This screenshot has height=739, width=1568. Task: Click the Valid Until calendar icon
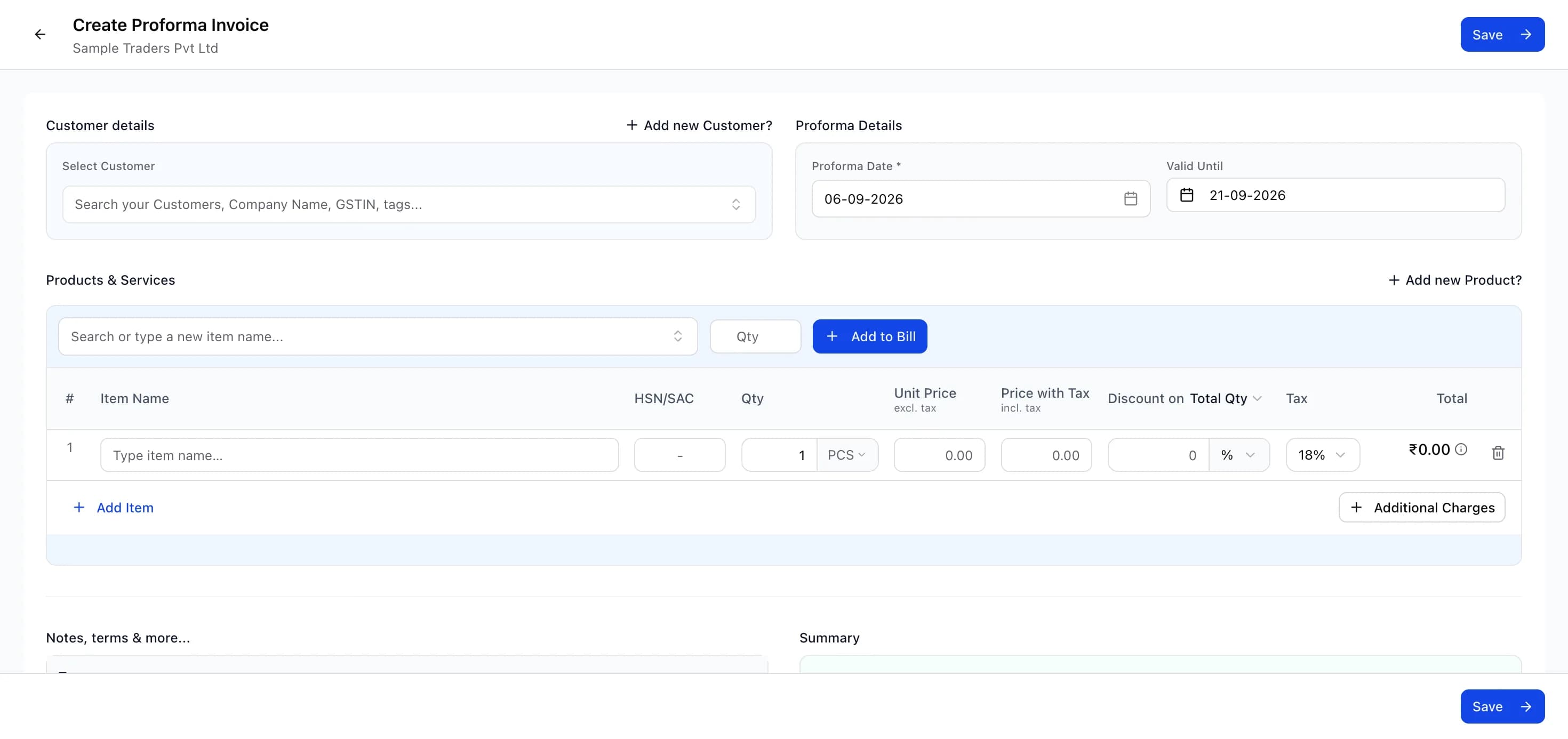pos(1186,195)
